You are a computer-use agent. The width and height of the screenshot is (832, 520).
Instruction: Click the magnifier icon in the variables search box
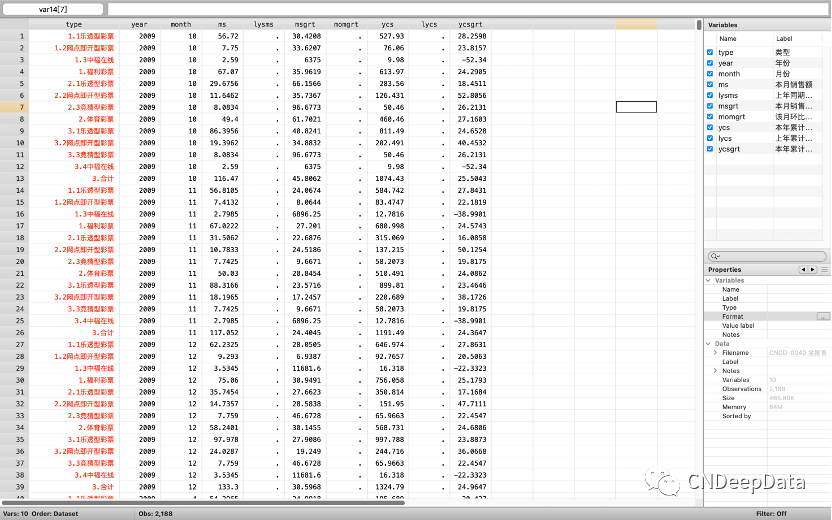(x=714, y=256)
